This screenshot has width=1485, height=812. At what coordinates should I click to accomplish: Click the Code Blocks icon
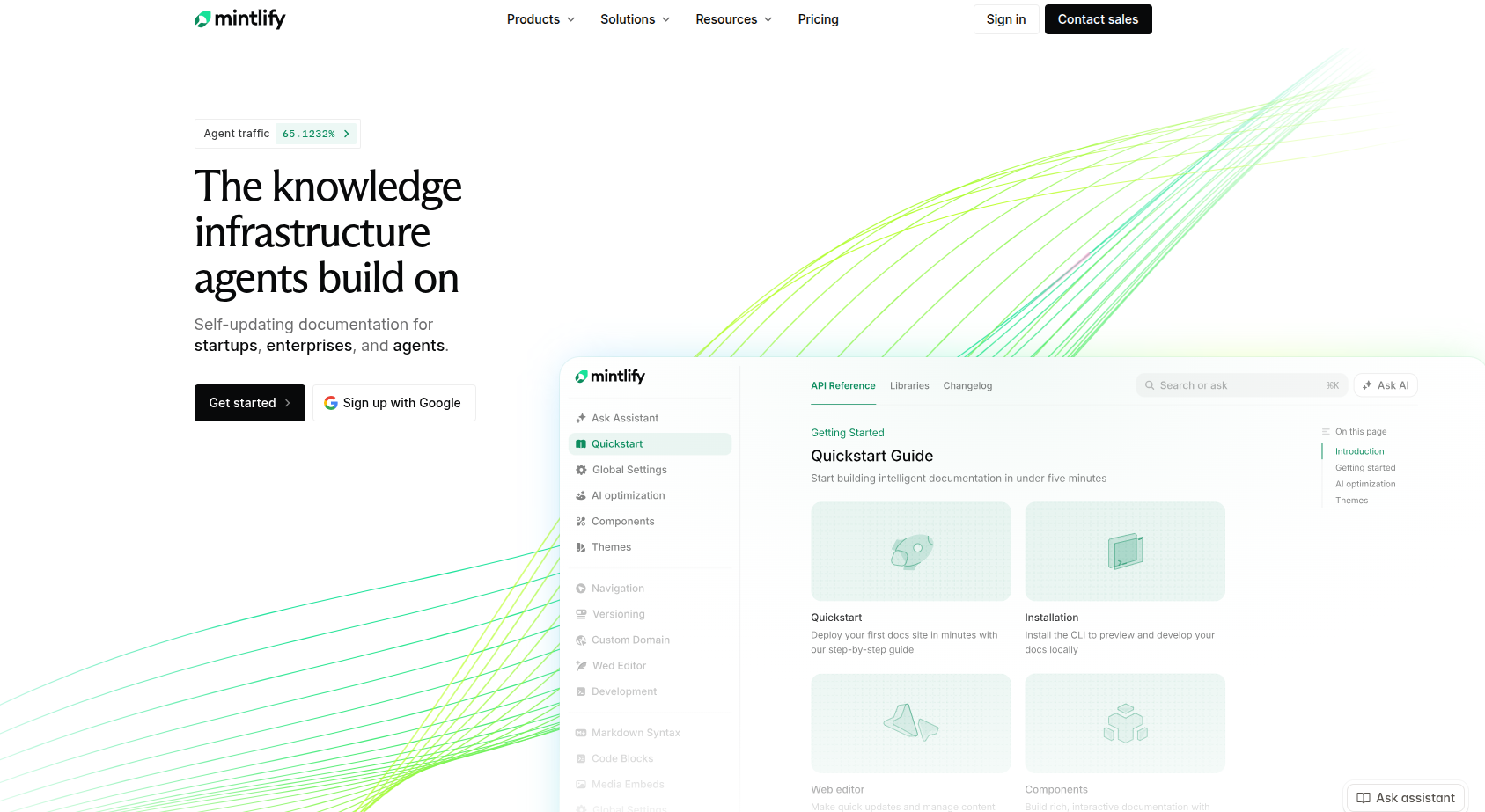581,758
